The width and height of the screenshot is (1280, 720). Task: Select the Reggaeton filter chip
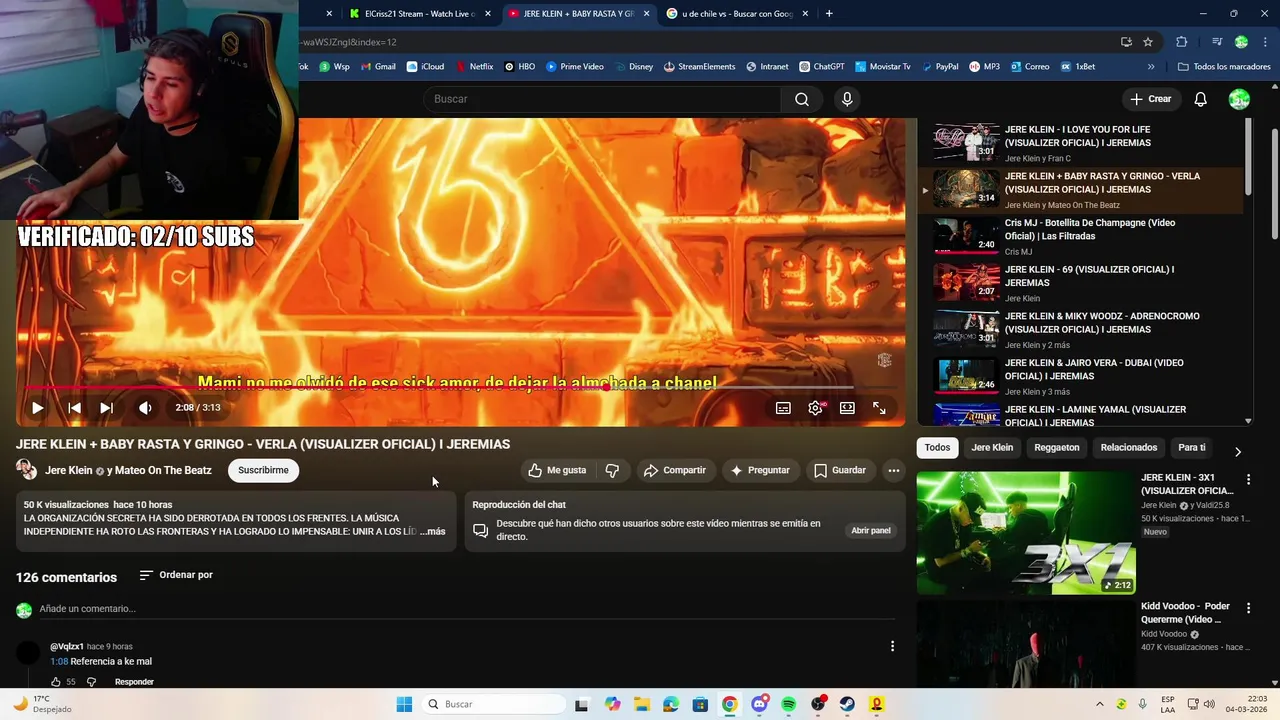[1057, 448]
